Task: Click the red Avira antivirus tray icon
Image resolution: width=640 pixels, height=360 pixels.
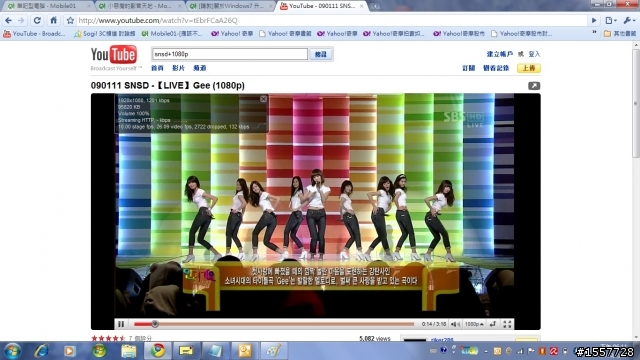Action: 553,351
